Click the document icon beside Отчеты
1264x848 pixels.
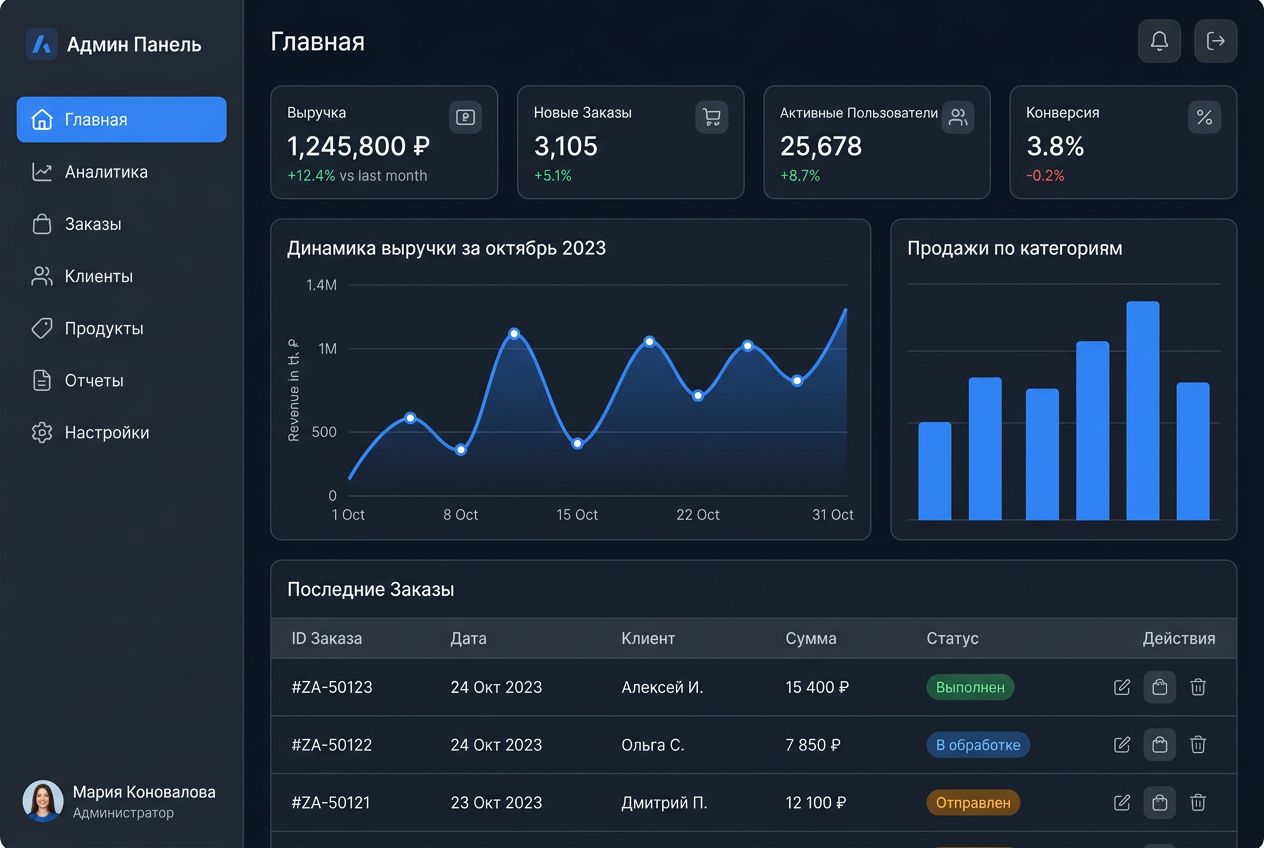42,380
